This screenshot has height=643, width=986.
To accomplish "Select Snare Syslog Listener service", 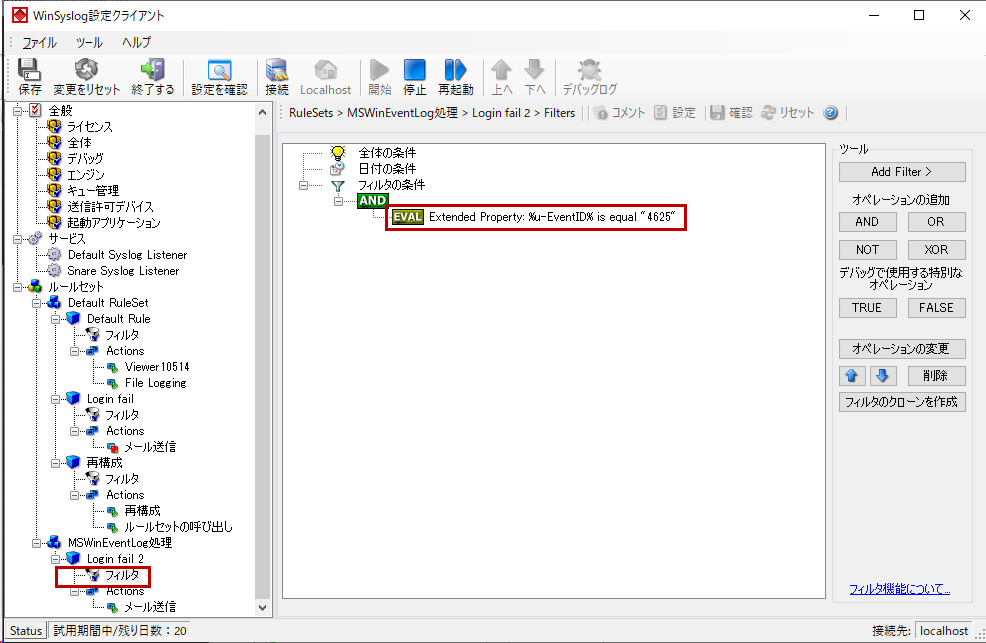I will pyautogui.click(x=123, y=271).
